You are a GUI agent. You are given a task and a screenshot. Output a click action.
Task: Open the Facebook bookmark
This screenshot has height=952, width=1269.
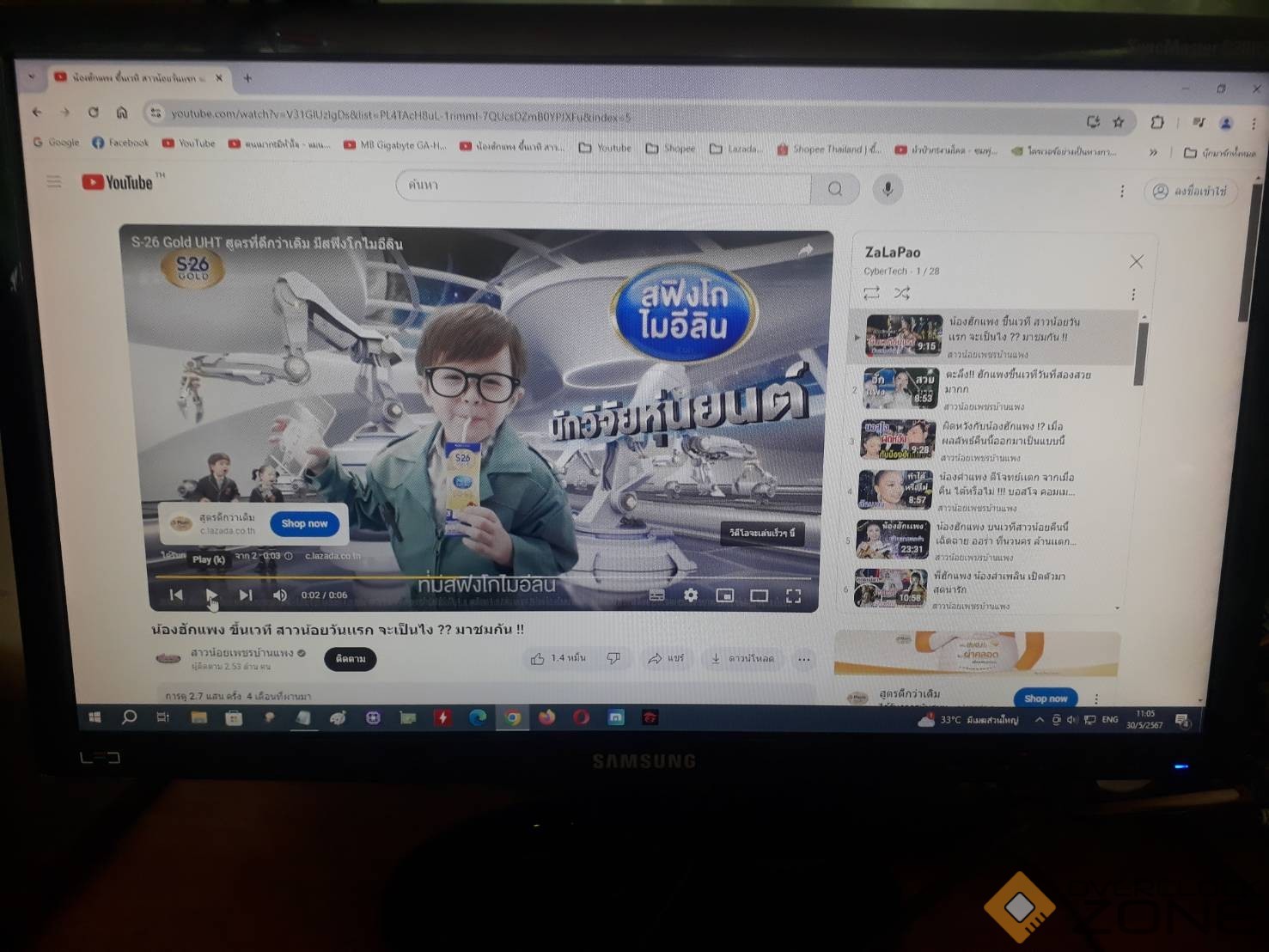tap(120, 143)
